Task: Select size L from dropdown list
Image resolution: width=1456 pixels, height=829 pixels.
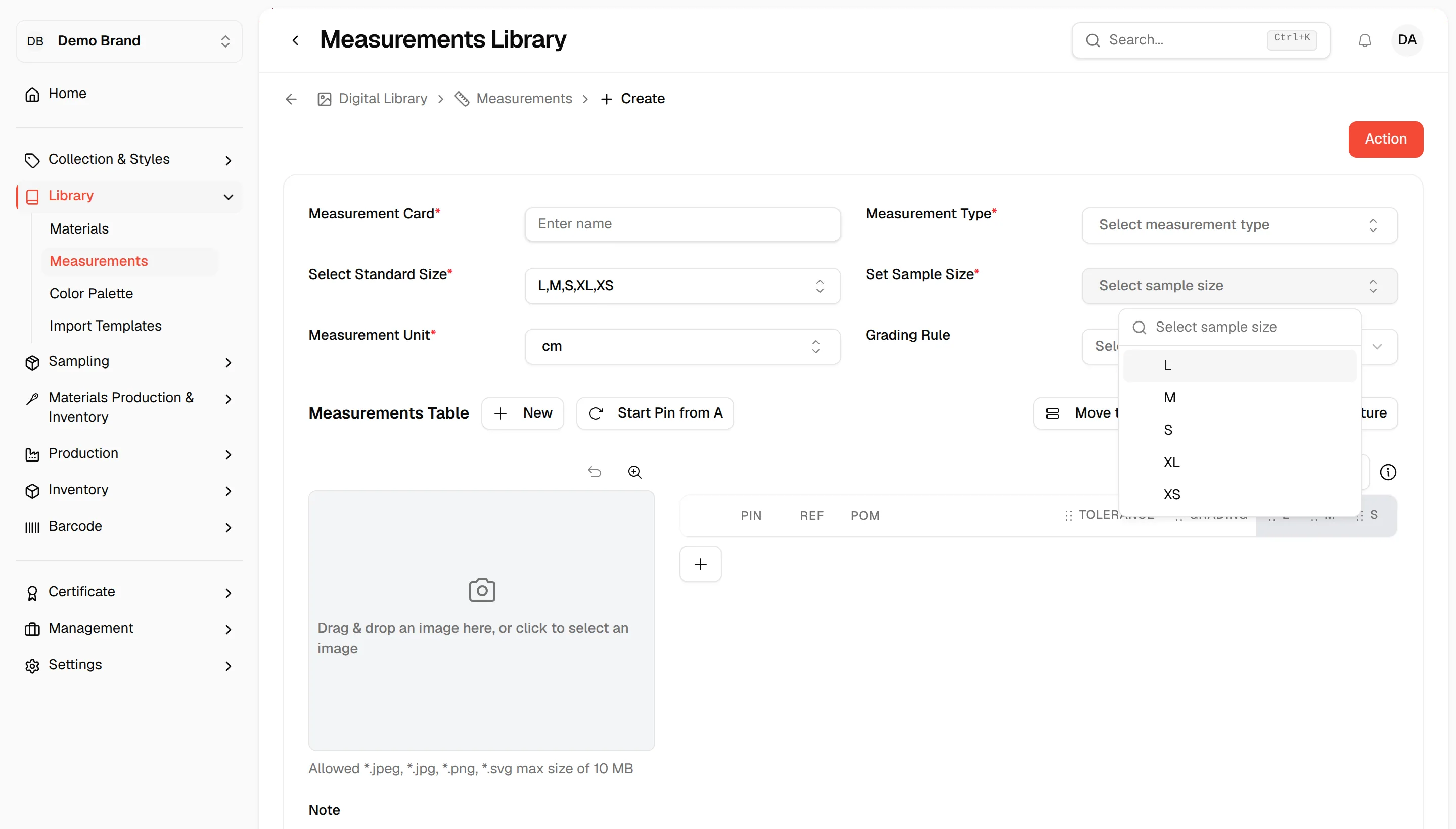Action: pyautogui.click(x=1240, y=365)
